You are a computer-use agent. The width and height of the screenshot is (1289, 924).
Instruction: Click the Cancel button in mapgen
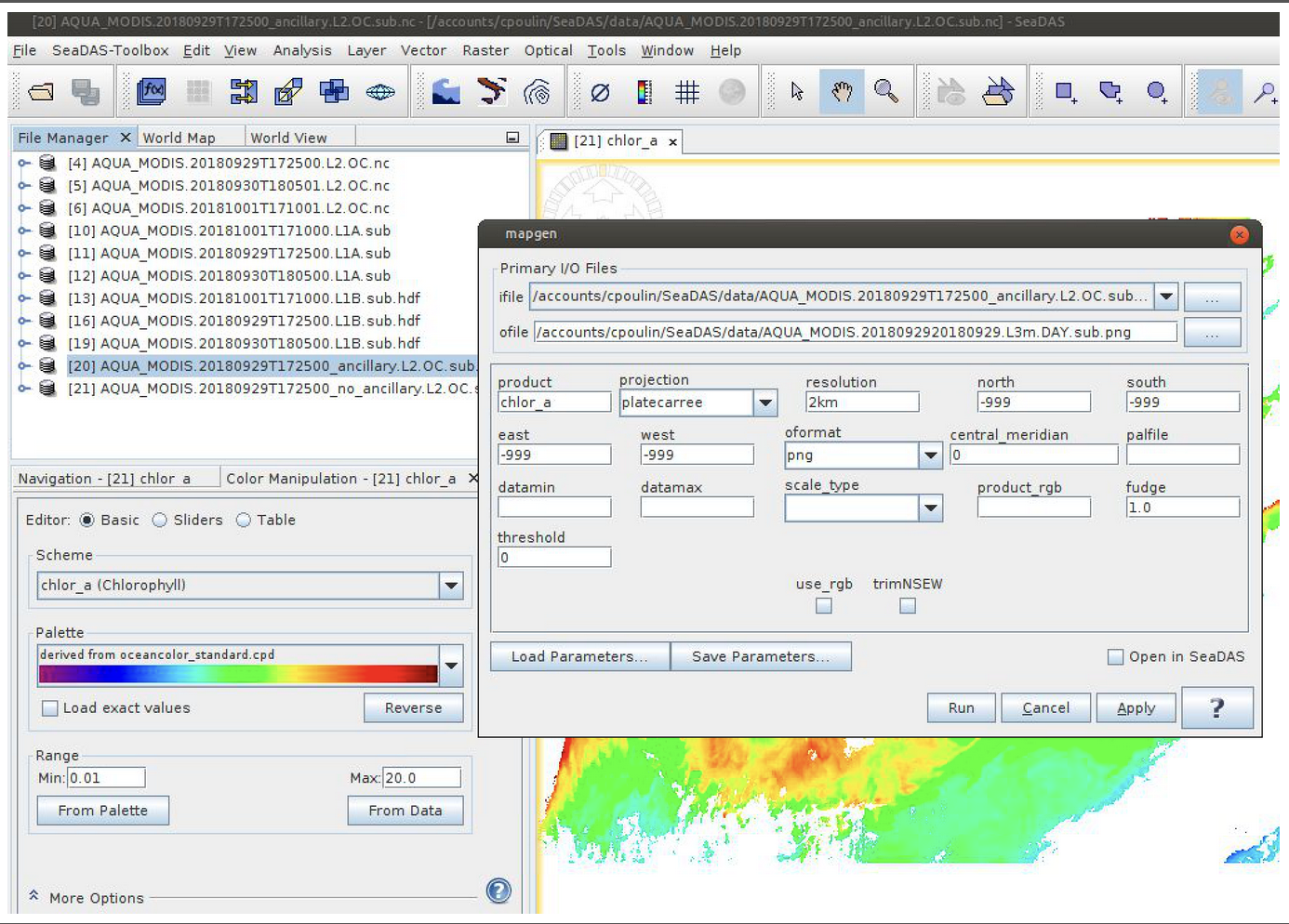(x=1045, y=708)
